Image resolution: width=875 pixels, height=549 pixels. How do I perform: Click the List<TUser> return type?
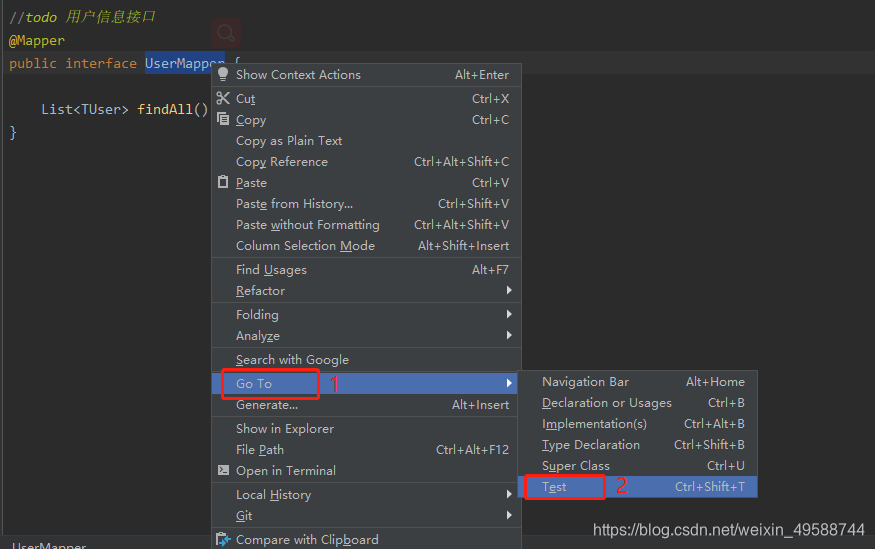point(85,109)
